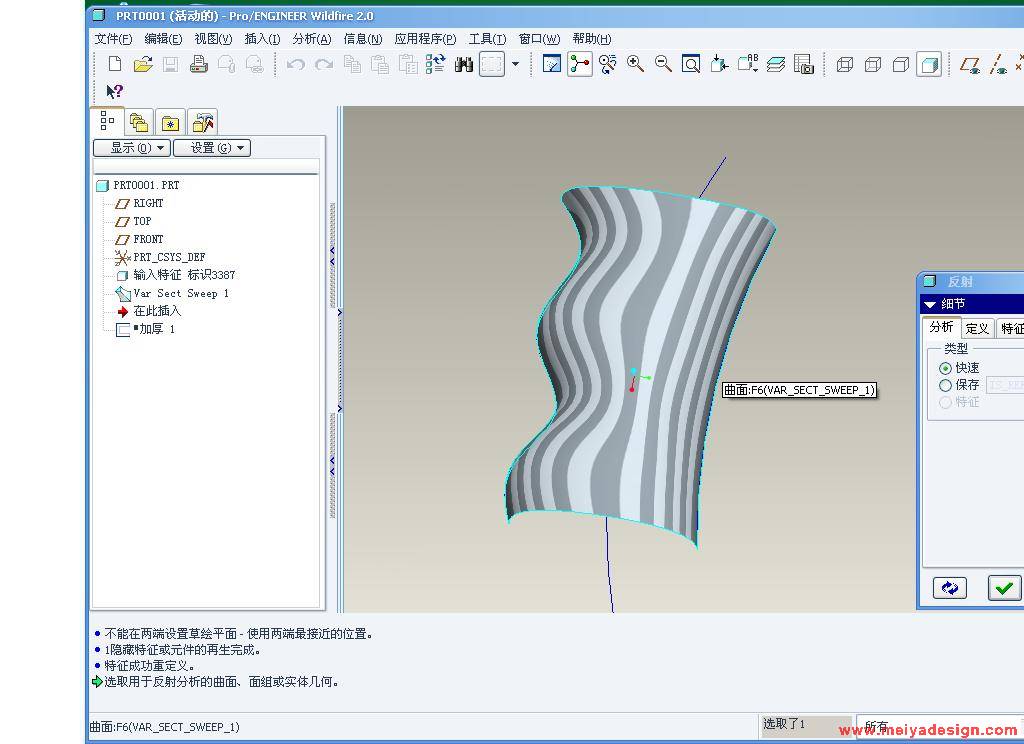Screen dimensions: 1024x744
Task: Switch to the 定义 tab
Action: (x=977, y=328)
